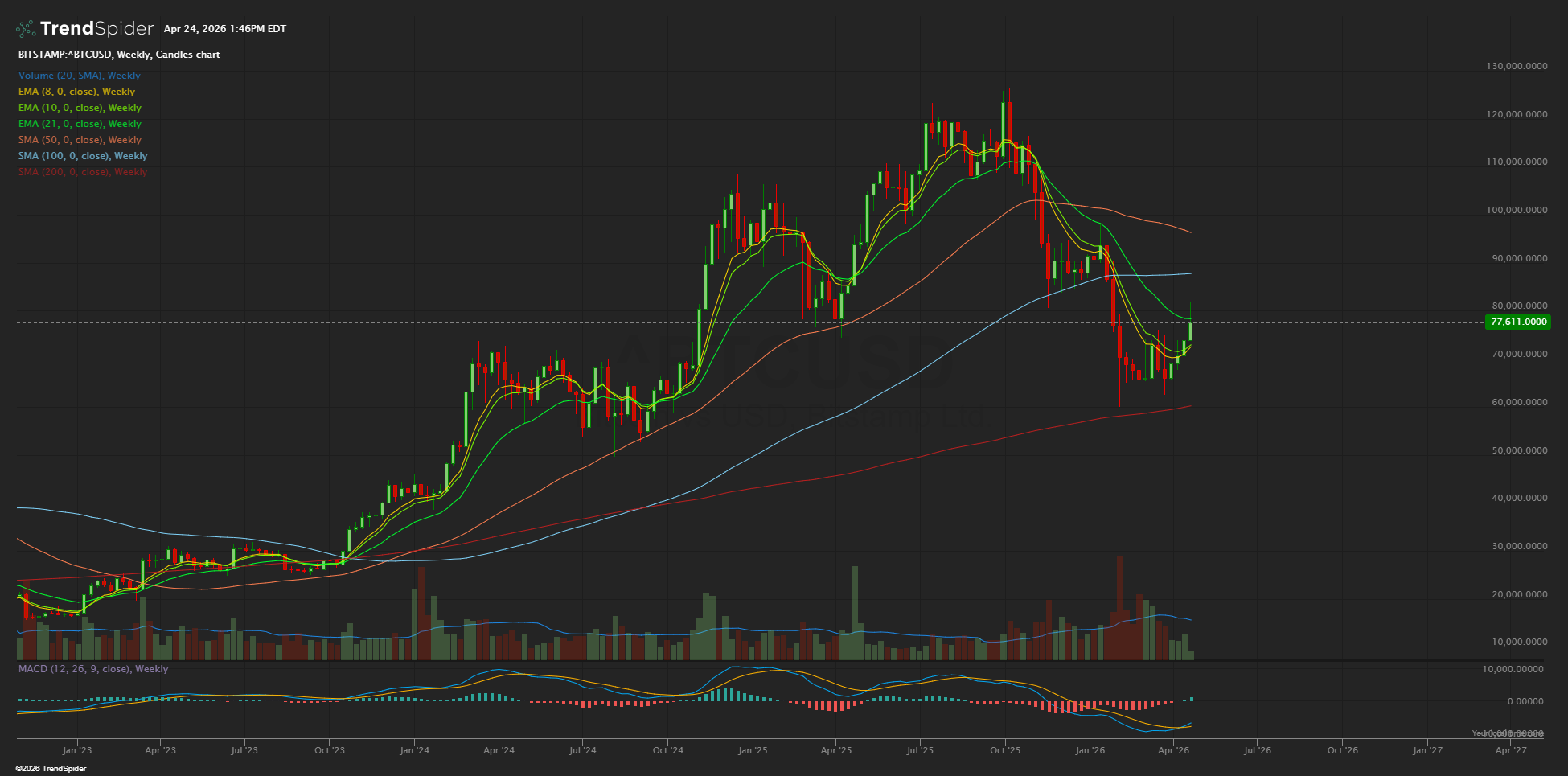The image size is (1568, 776).
Task: Select the EMA (8, 0, close) legend label
Action: [x=76, y=92]
